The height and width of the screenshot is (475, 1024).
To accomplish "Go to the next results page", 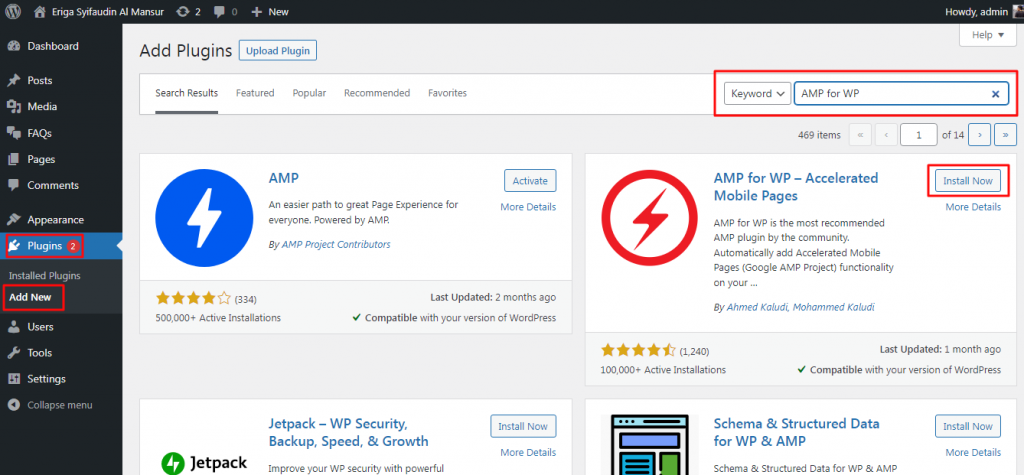I will 980,135.
